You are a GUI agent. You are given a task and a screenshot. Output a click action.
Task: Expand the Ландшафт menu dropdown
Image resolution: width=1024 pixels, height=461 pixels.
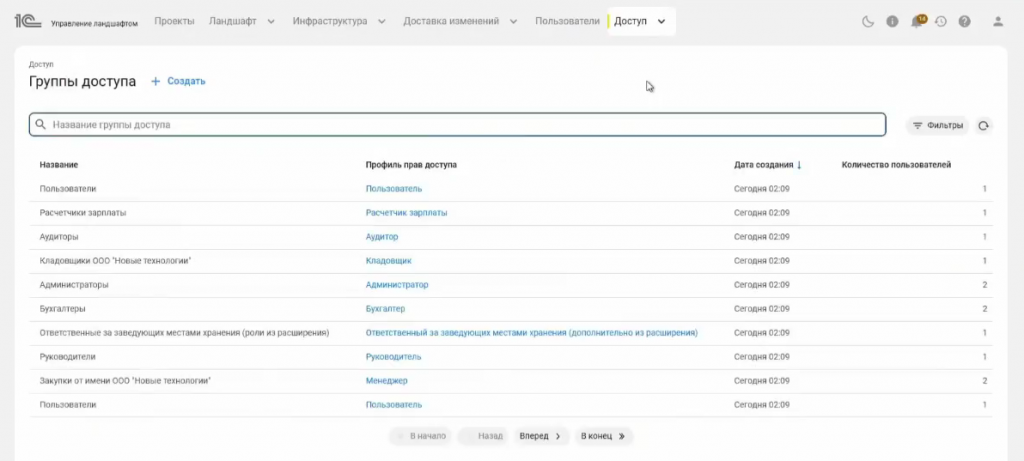[x=271, y=21]
